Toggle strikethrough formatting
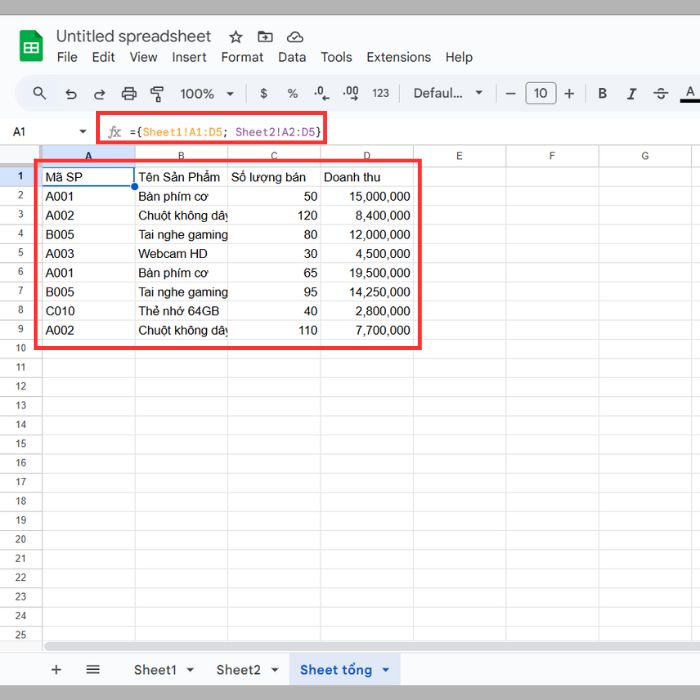Image resolution: width=700 pixels, height=700 pixels. 661,94
